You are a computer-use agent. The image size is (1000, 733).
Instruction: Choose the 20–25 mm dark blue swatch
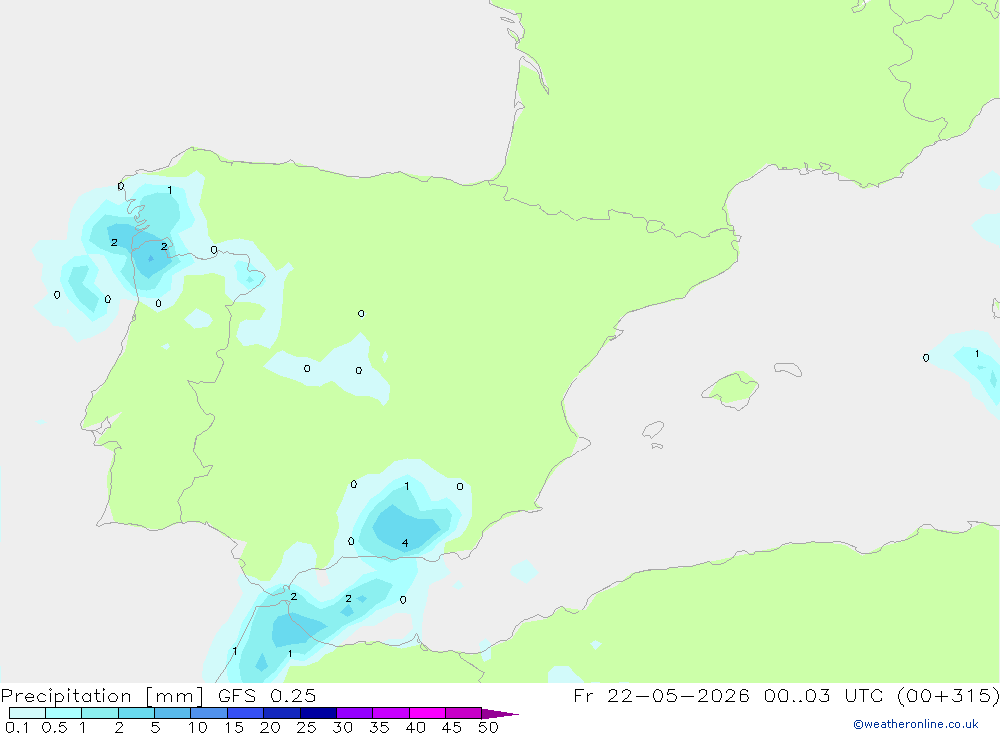tap(282, 713)
